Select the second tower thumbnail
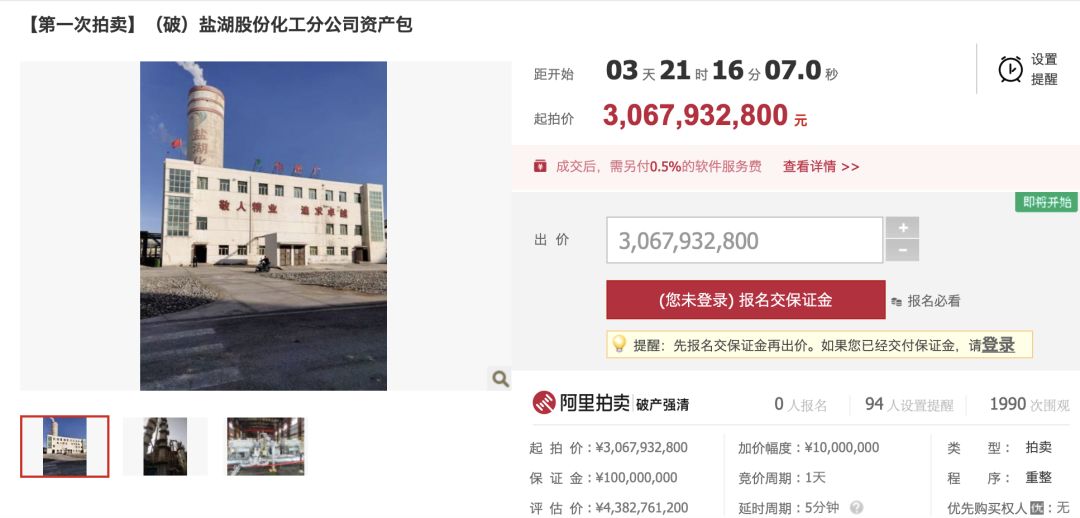The width and height of the screenshot is (1080, 518). [x=165, y=446]
